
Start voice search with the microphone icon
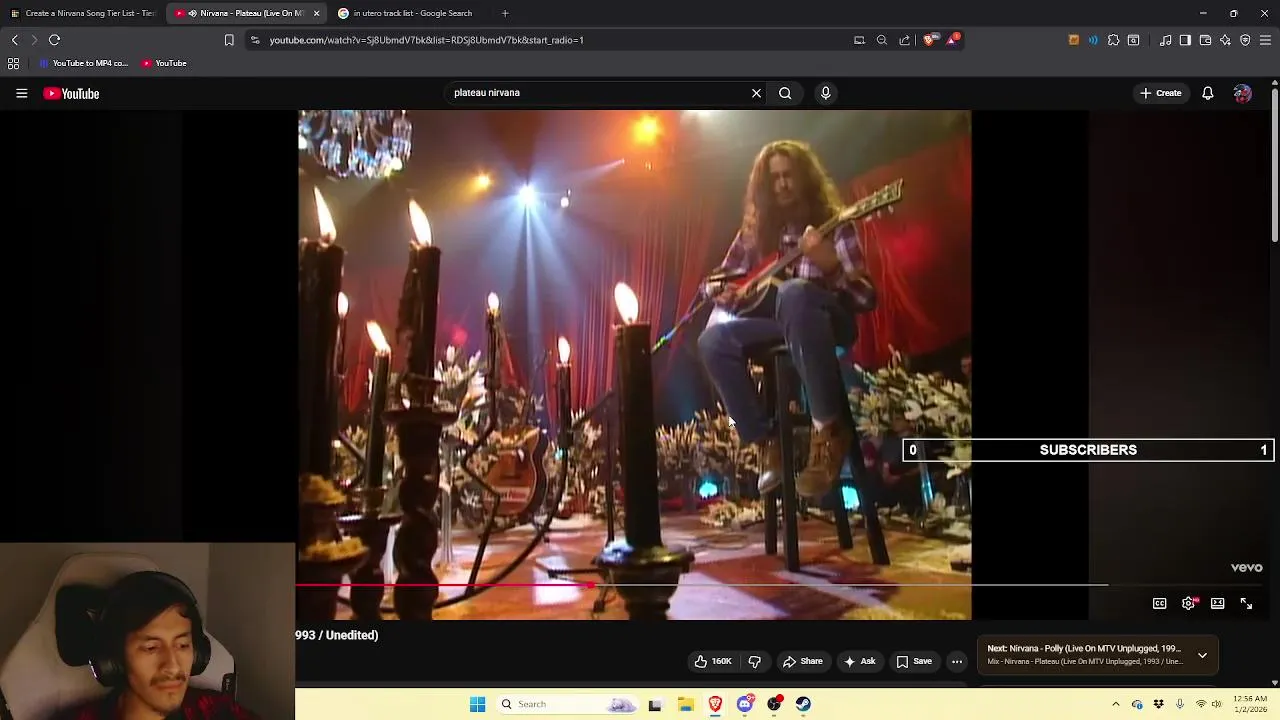pos(825,93)
